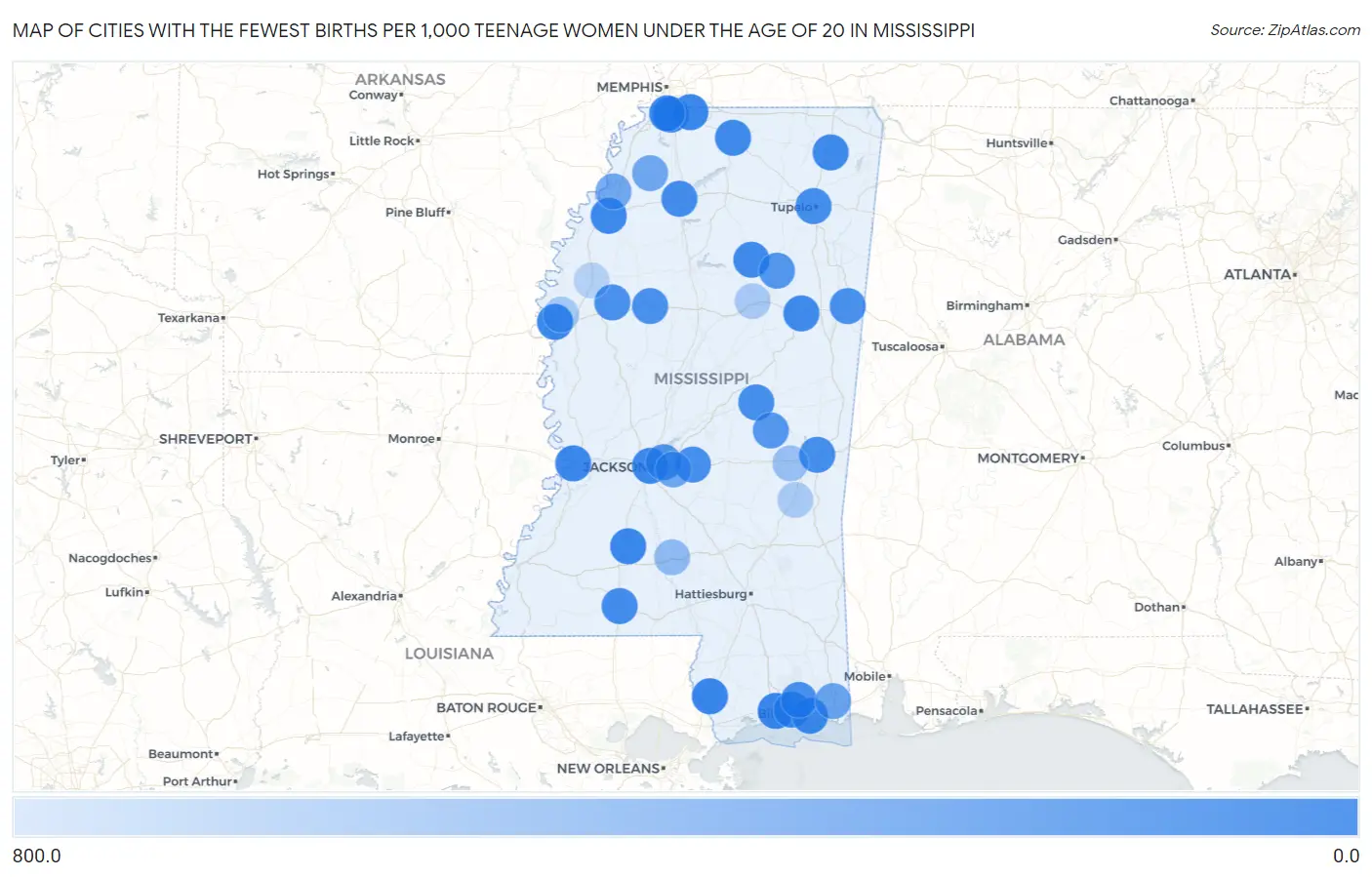Image resolution: width=1372 pixels, height=877 pixels.
Task: Click the Beaumont city label
Action: (x=181, y=754)
